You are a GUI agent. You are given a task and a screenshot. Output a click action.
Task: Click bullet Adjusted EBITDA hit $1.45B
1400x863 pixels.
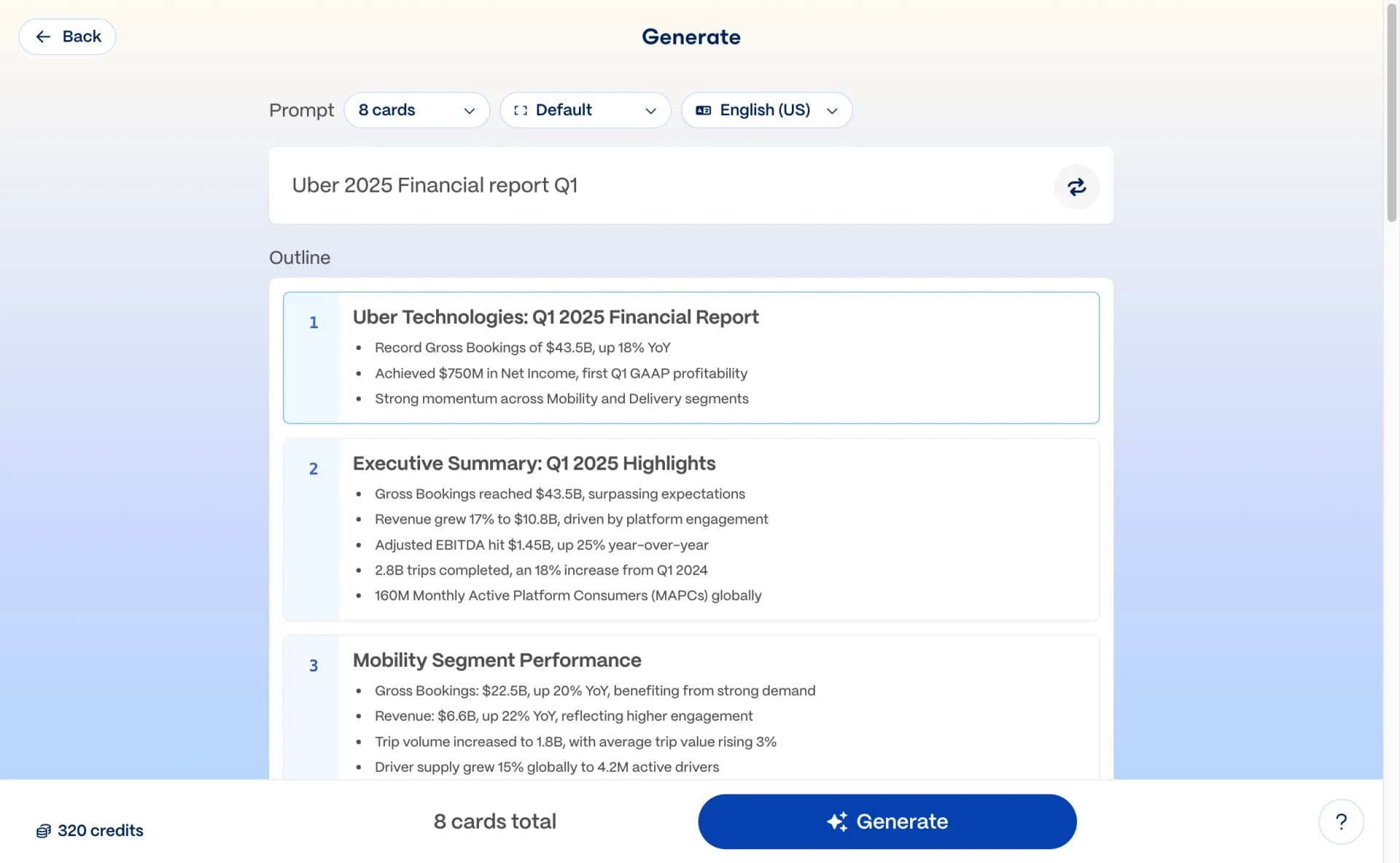point(541,545)
